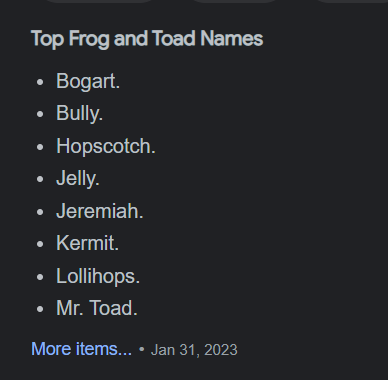Click the cut-off middle chip at top
This screenshot has height=380, width=388.
(x=234, y=1)
